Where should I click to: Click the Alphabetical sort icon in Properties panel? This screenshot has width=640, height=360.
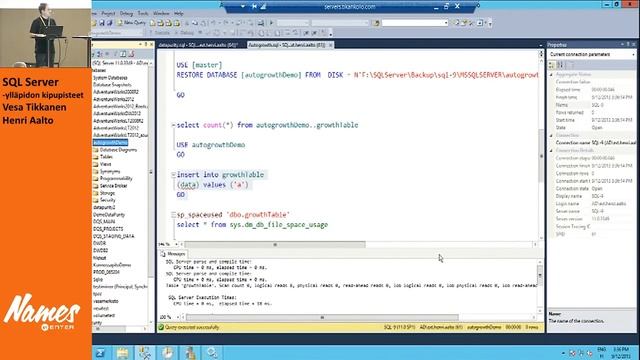560,65
